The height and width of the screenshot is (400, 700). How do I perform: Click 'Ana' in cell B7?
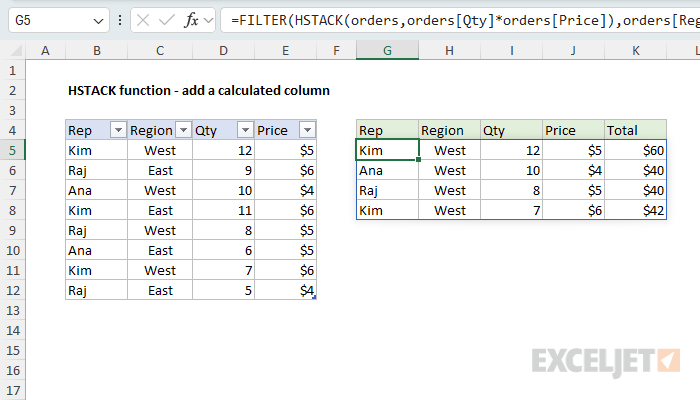click(96, 191)
